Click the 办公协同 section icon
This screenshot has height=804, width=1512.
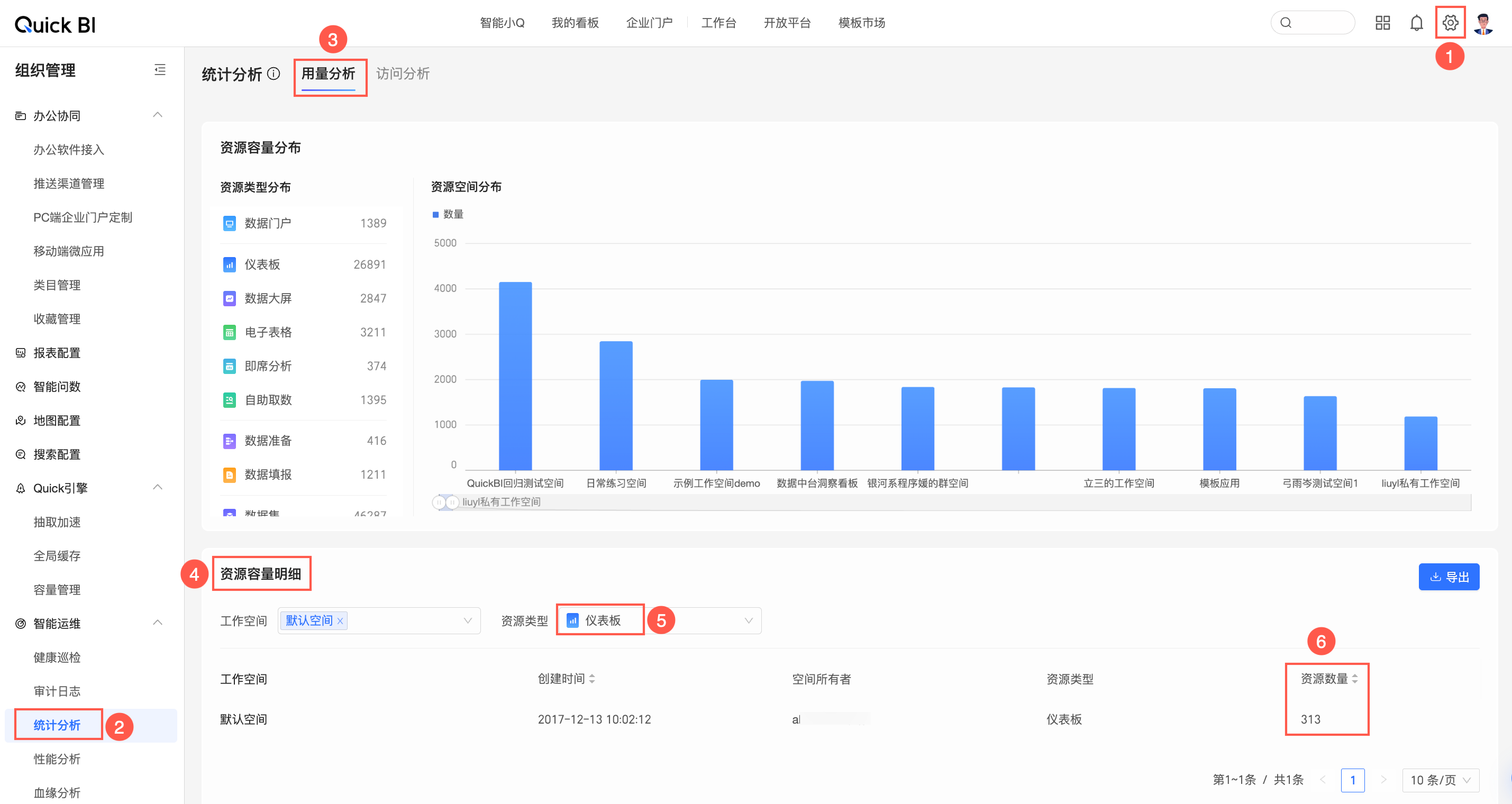point(21,116)
